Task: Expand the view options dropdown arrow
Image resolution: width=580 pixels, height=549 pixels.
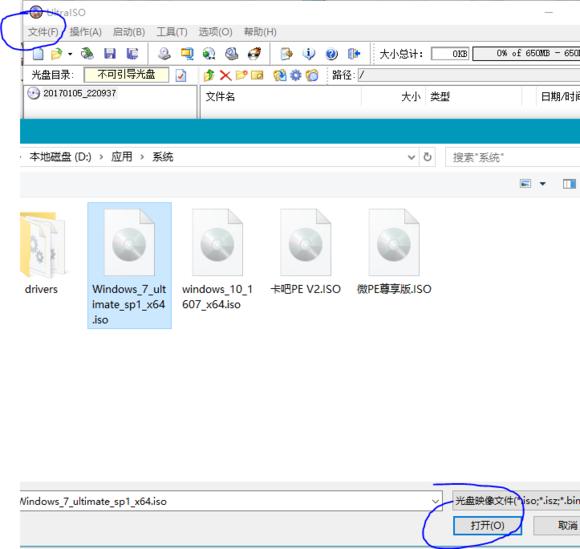Action: 543,183
